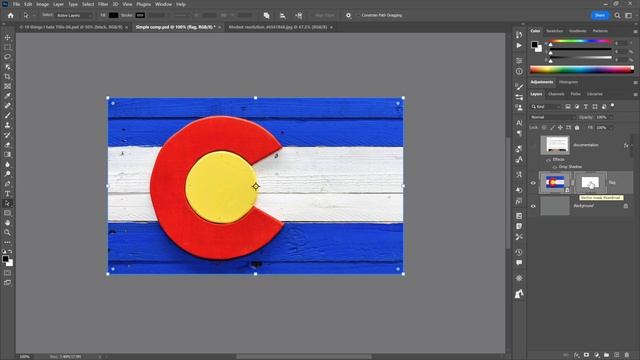
Task: Toggle Drop Shadow effect visibility
Action: 555,167
